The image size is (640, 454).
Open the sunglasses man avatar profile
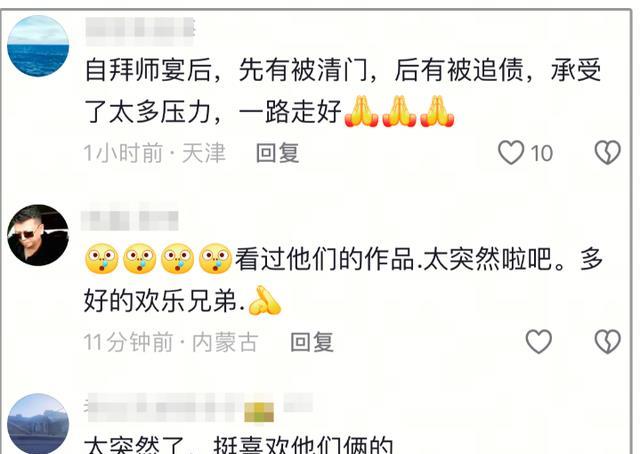tap(38, 235)
